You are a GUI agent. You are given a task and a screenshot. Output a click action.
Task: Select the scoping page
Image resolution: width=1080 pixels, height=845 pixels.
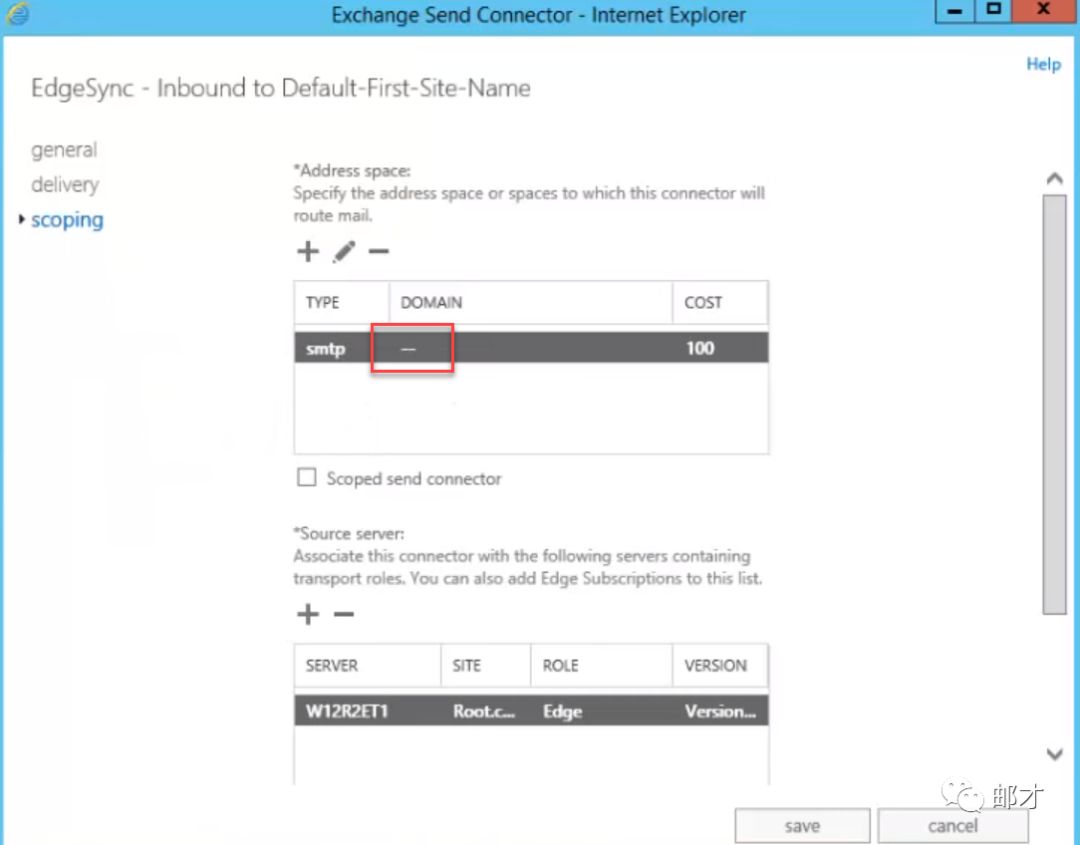[x=67, y=220]
